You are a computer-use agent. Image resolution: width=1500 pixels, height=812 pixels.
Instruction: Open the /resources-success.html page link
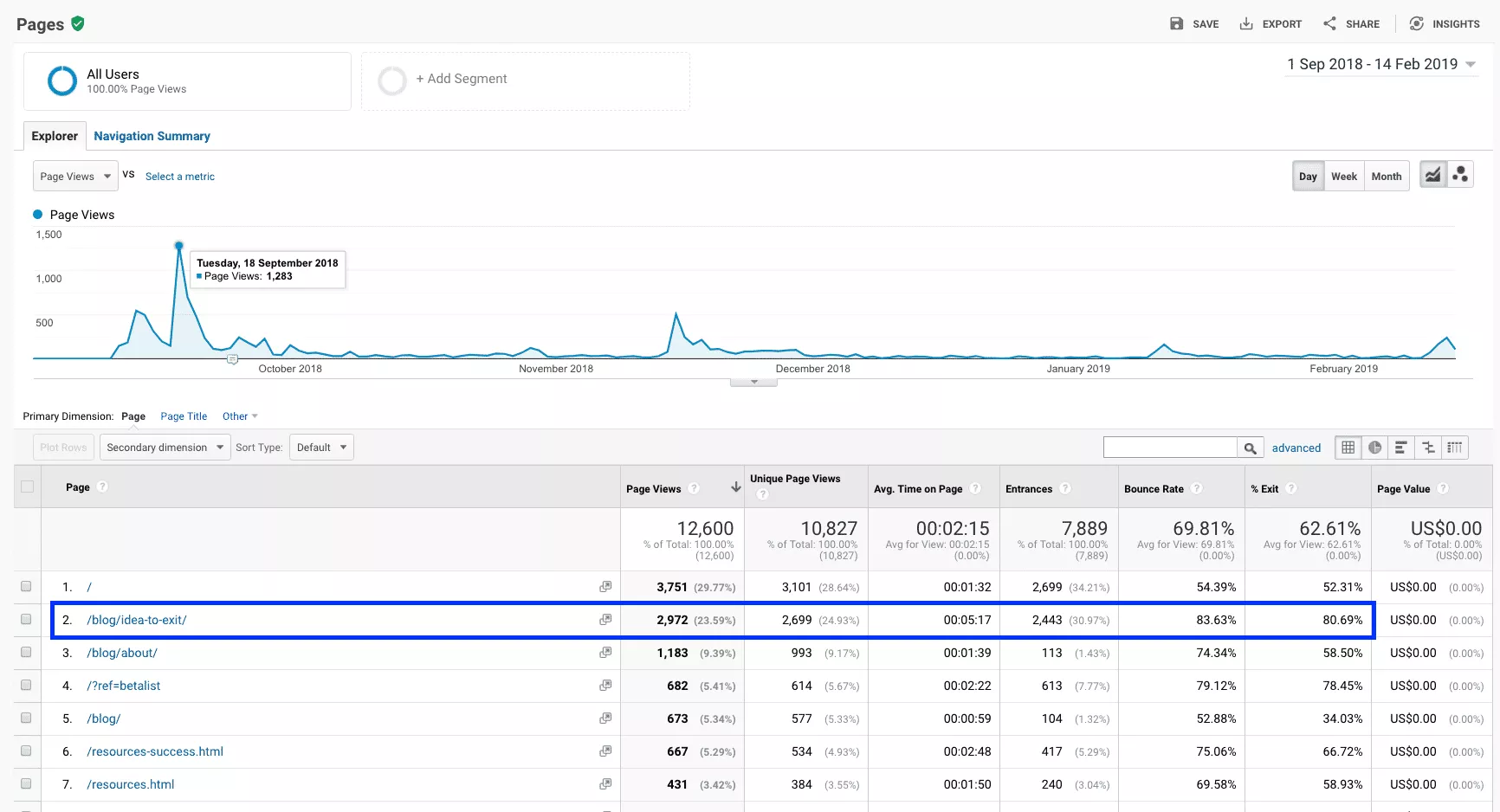point(155,751)
